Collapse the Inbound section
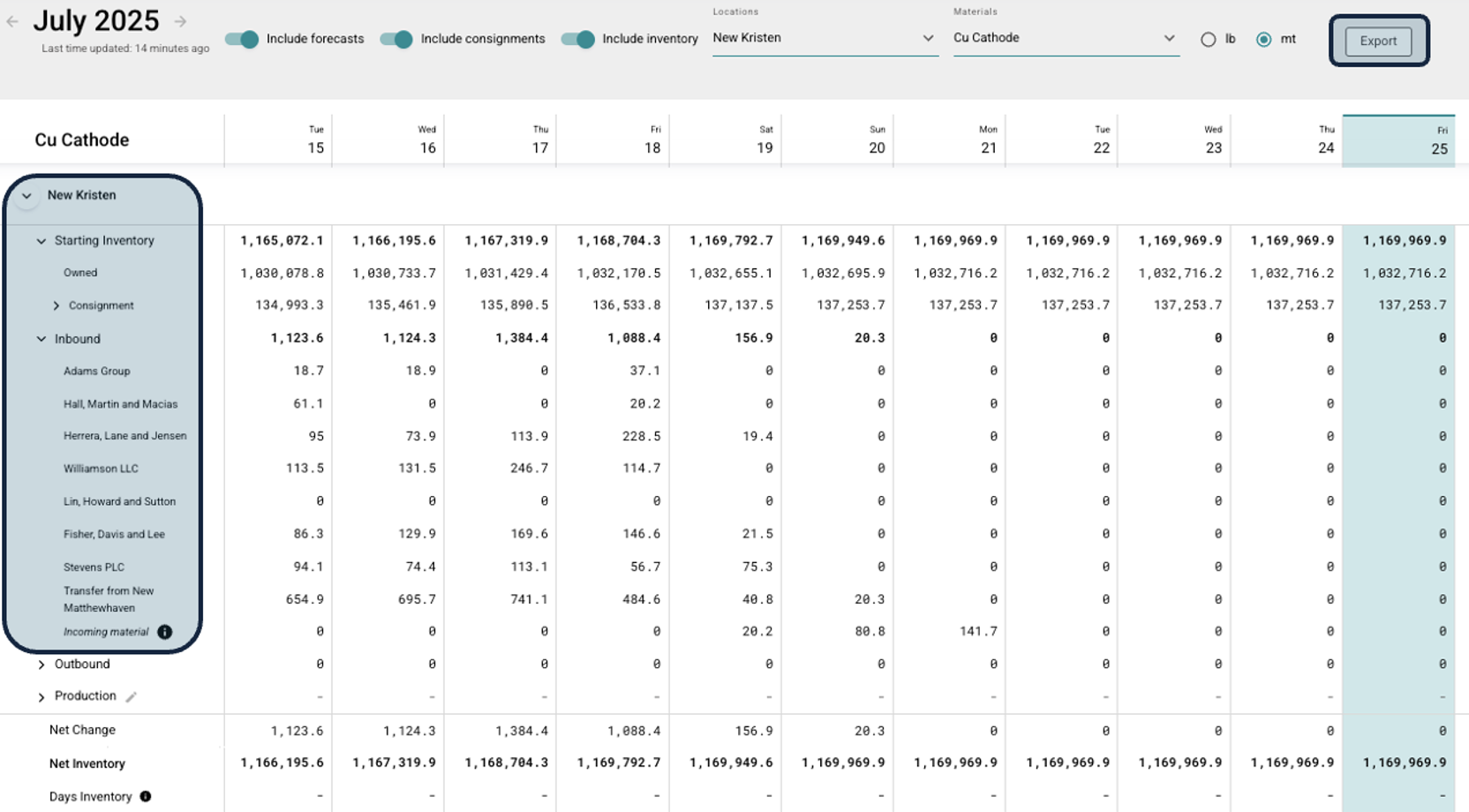Viewport: 1469px width, 812px height. pyautogui.click(x=41, y=339)
